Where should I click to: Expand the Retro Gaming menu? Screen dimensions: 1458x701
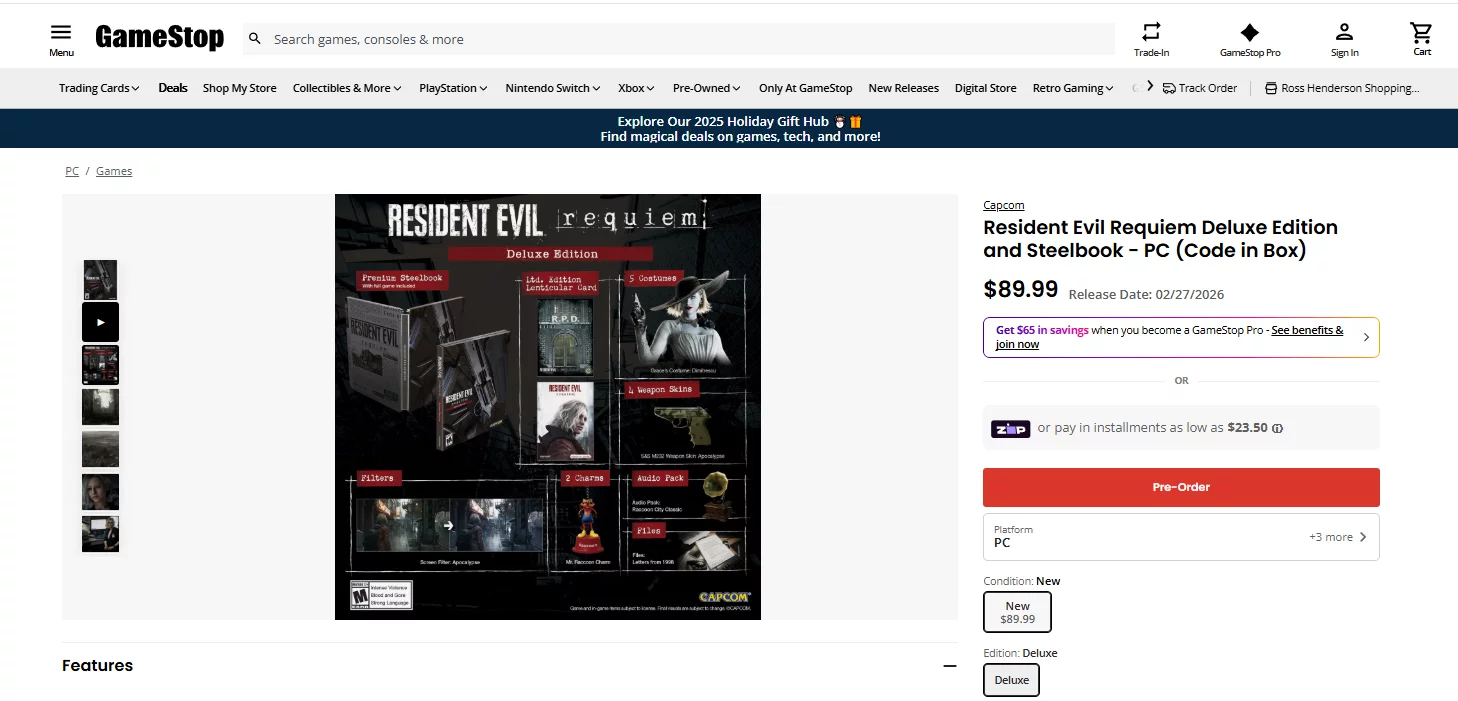[1073, 88]
